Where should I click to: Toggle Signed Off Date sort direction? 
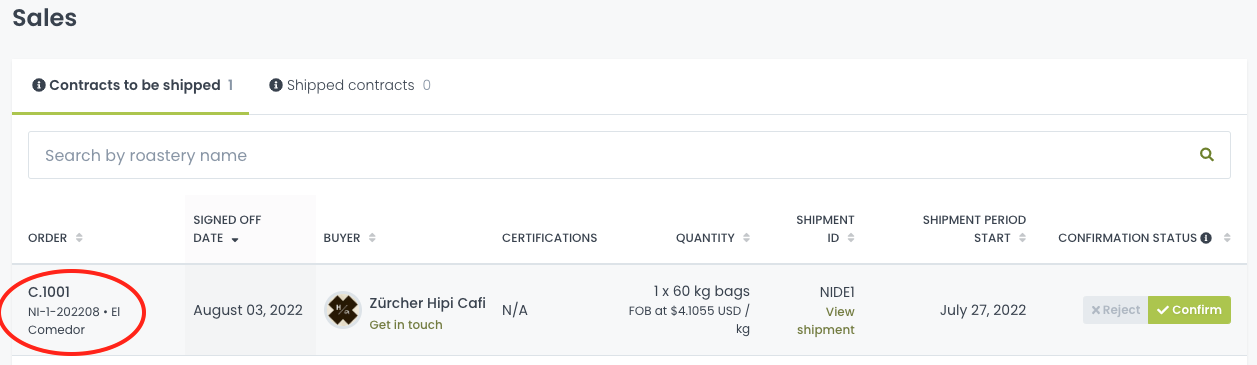235,239
